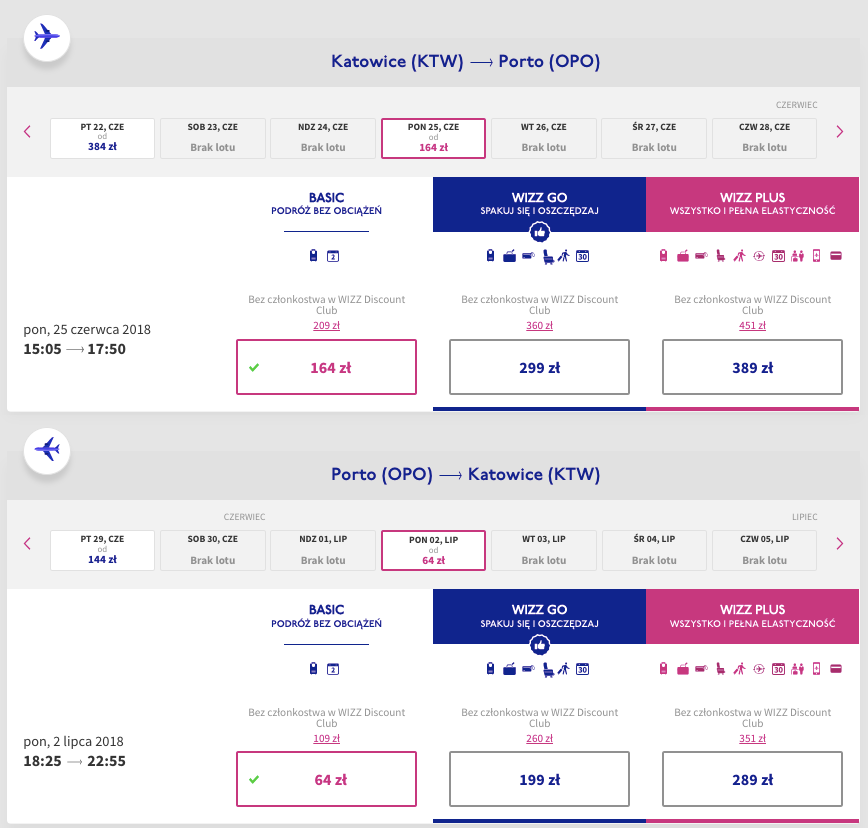The height and width of the screenshot is (828, 868).
Task: Click WIZZ GO priority boarding icon, Katowice–Porto flight
Action: click(x=564, y=256)
